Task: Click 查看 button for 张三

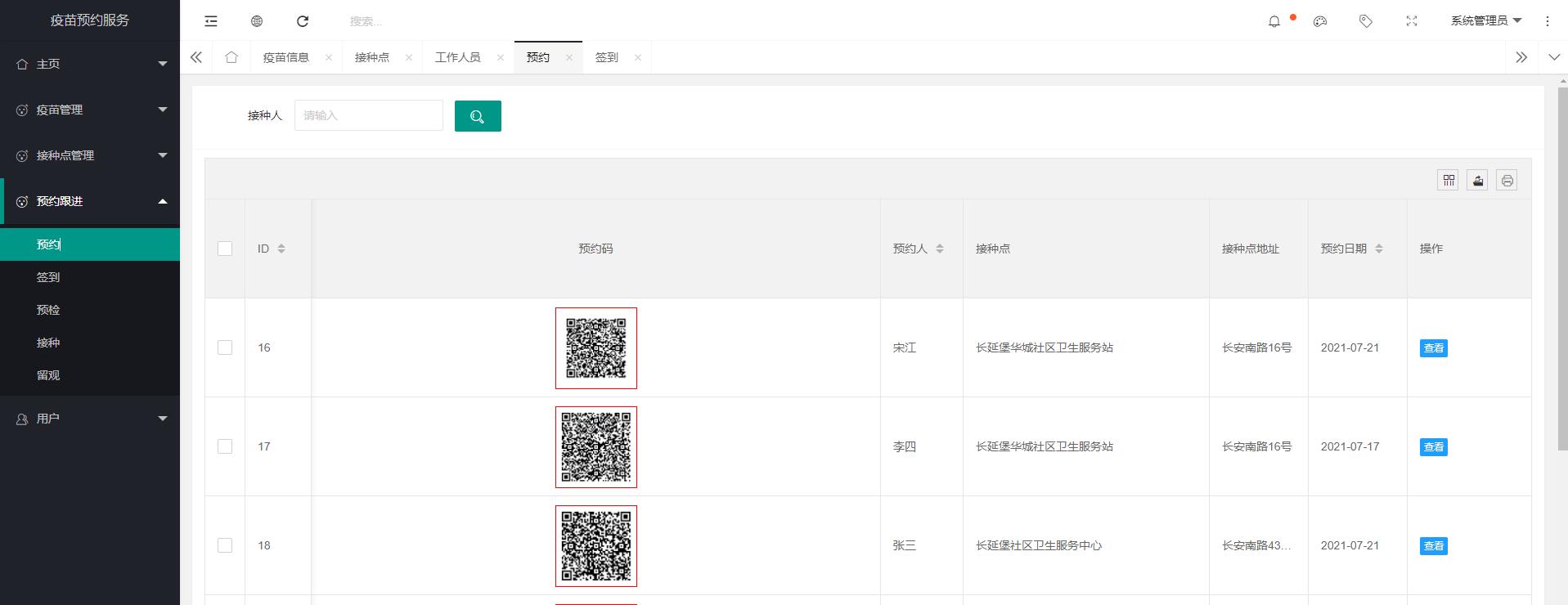Action: pyautogui.click(x=1434, y=546)
